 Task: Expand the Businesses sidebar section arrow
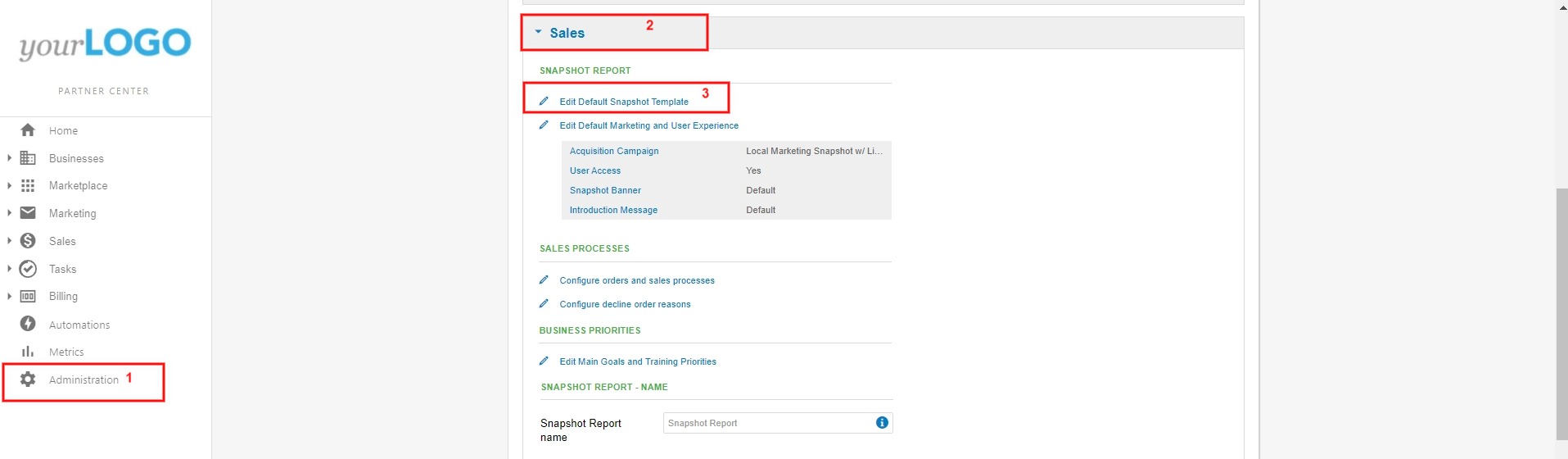[9, 158]
